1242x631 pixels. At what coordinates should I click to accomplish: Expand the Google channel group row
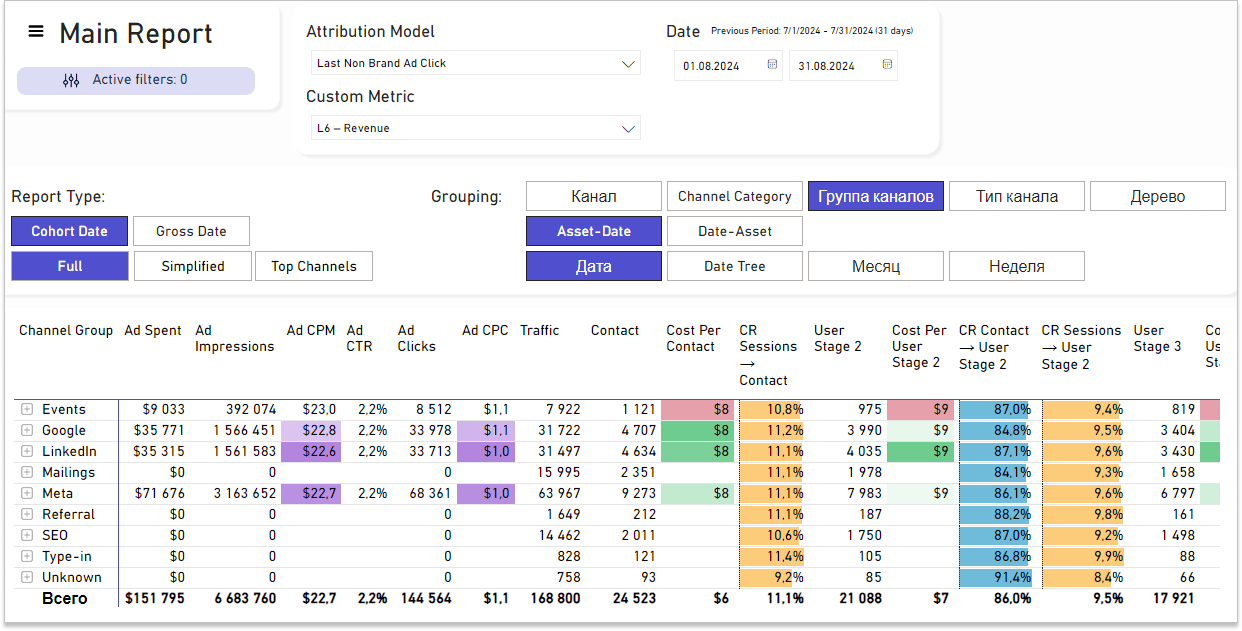point(27,430)
